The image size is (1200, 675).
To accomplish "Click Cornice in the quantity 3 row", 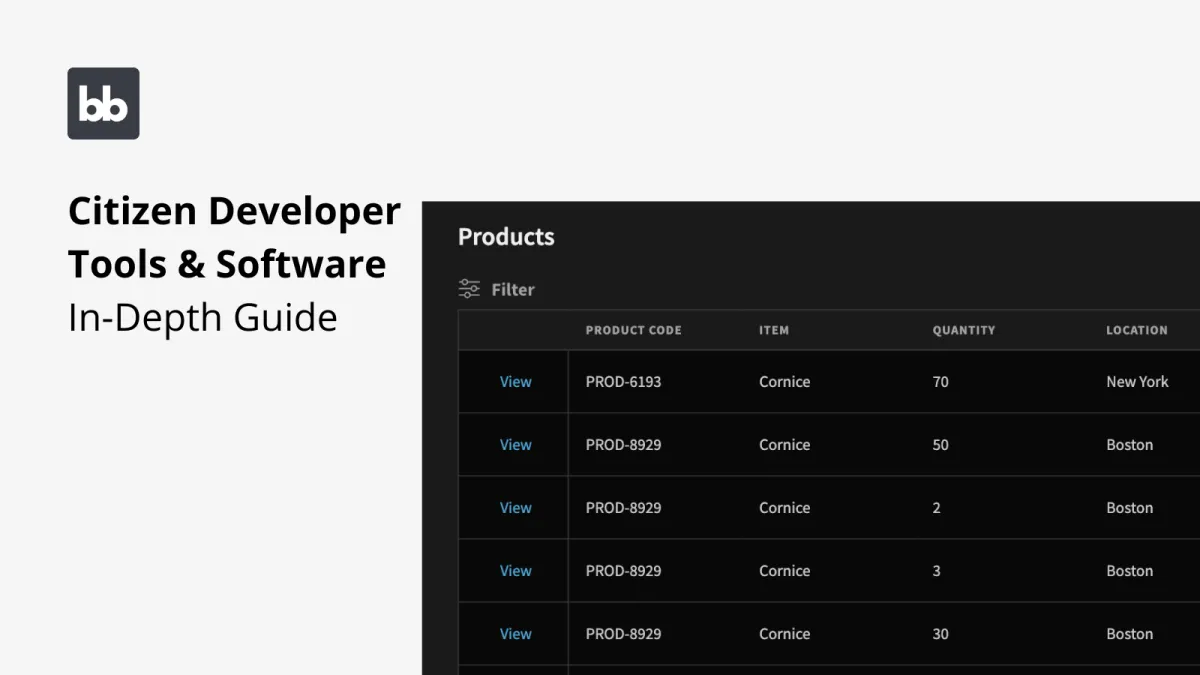I will pos(785,570).
